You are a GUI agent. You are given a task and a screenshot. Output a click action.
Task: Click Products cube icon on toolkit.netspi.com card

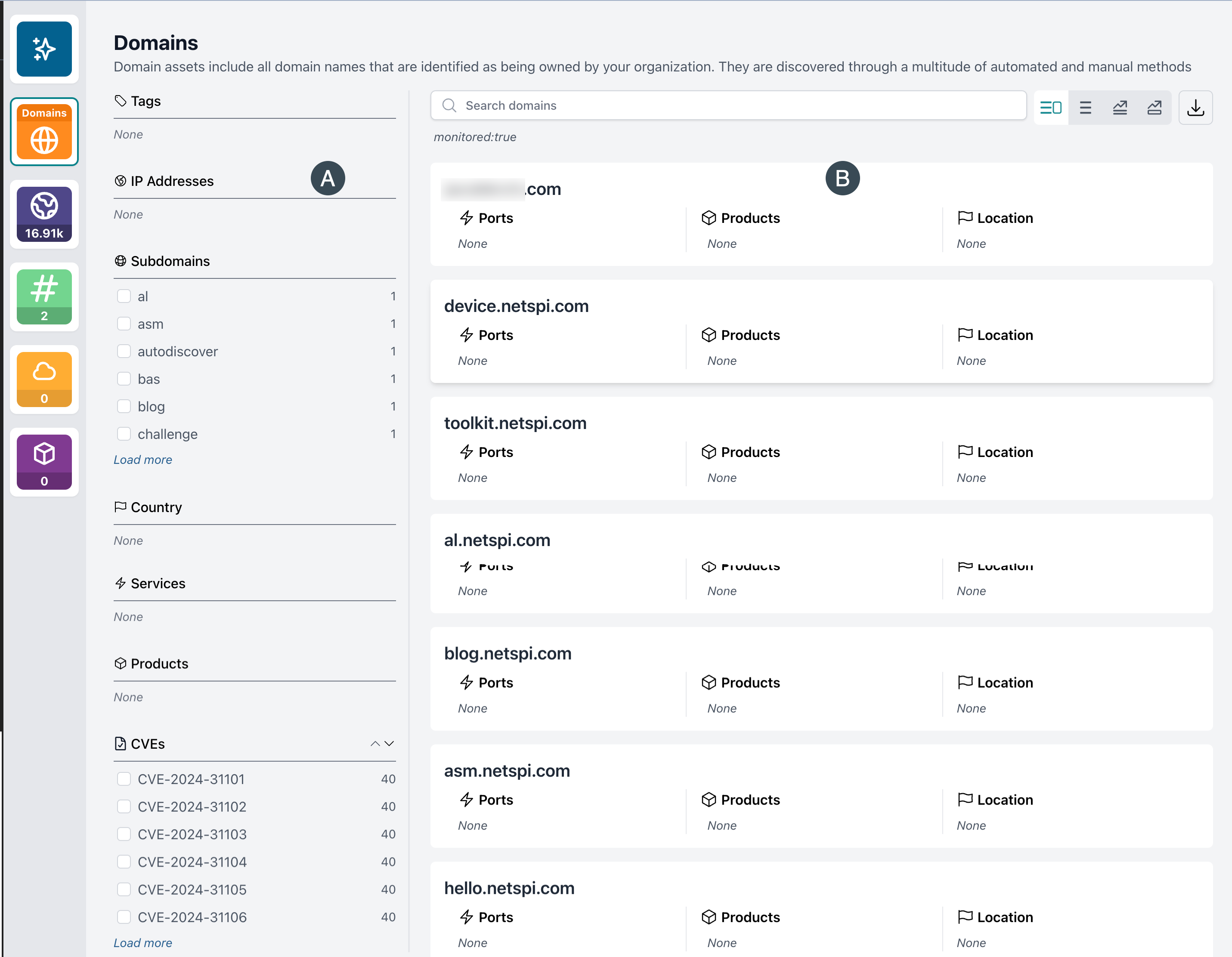[x=709, y=452]
